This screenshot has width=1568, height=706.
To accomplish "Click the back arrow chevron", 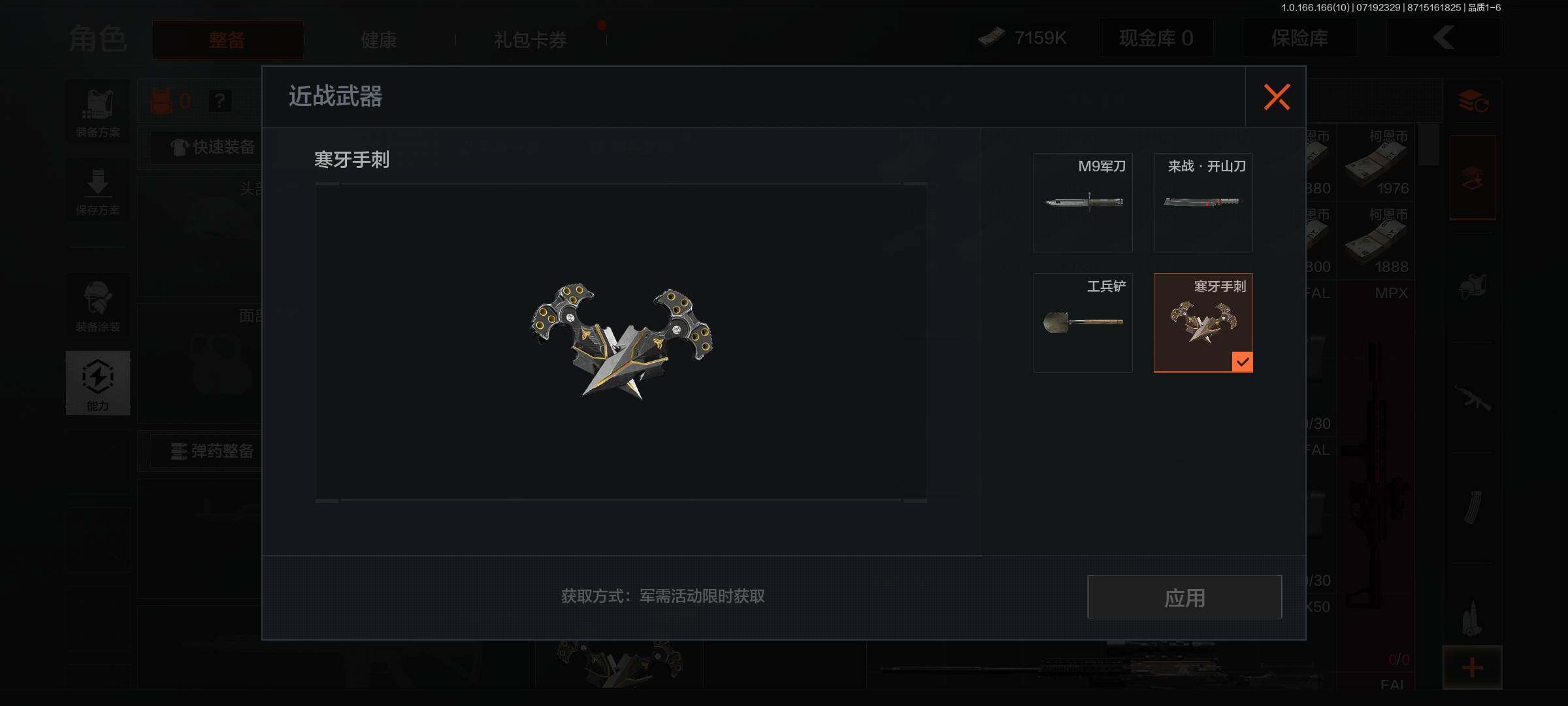I will coord(1444,38).
